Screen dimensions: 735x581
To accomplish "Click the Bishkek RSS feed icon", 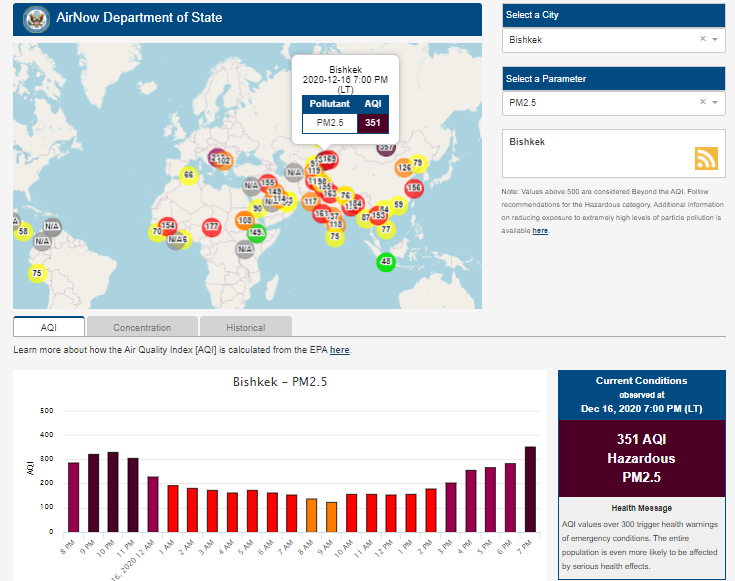I will 707,159.
